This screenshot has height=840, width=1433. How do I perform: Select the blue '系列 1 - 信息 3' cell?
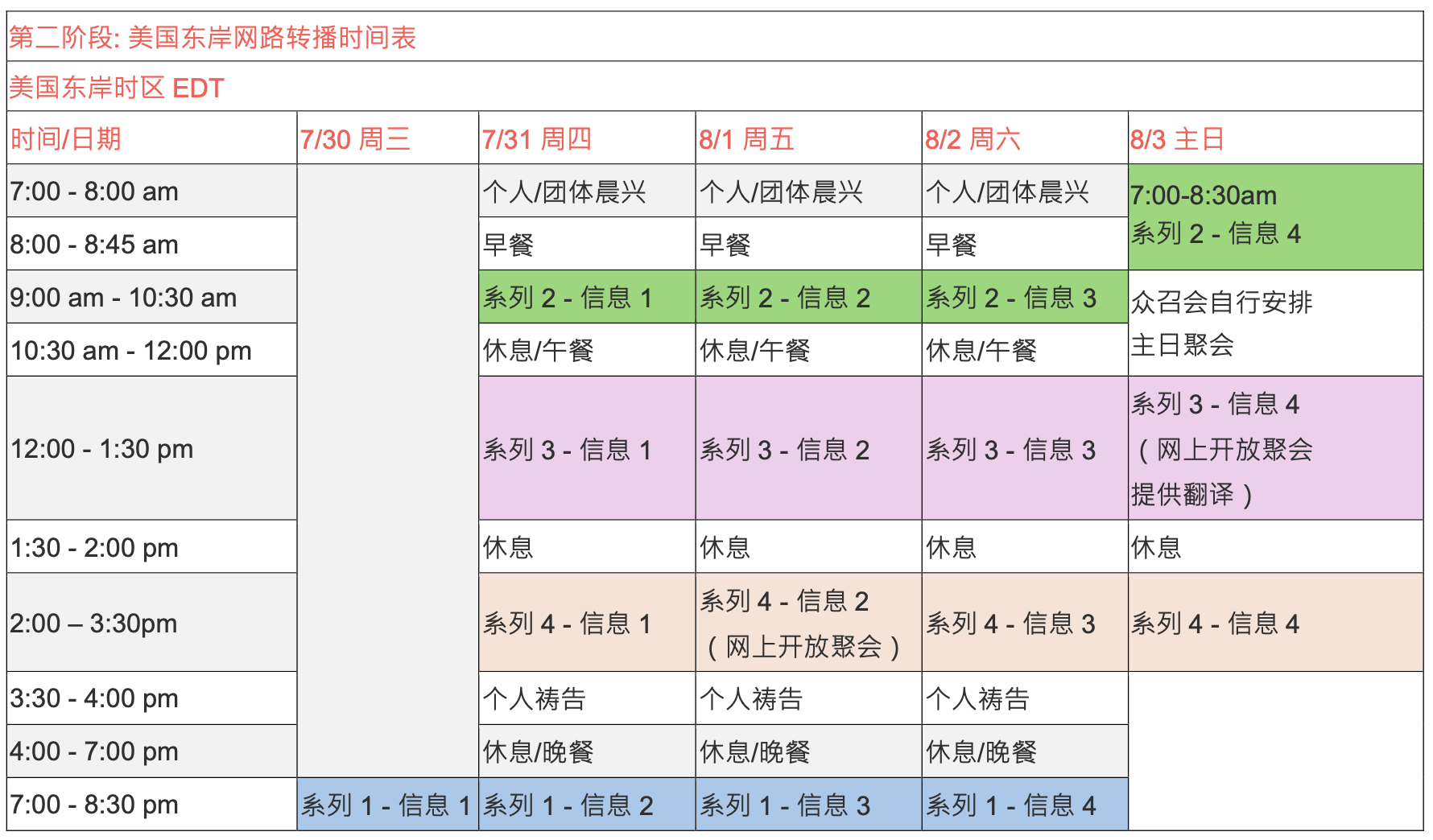point(808,804)
